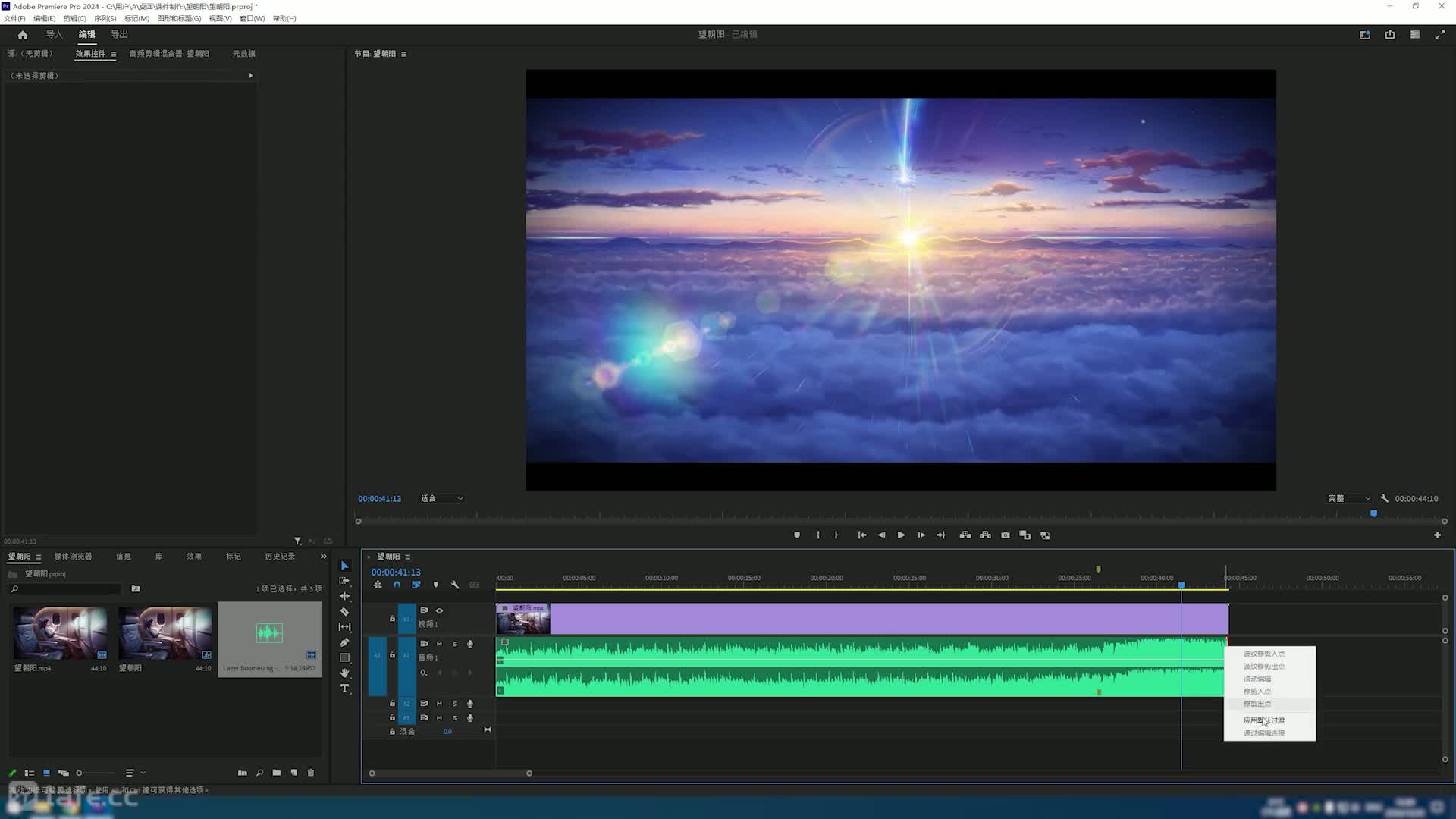Toggle lock on video track V1
1456x819 pixels.
click(x=392, y=619)
